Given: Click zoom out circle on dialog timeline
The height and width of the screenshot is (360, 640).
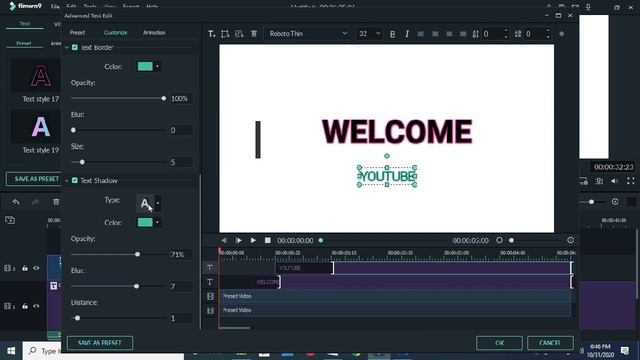Looking at the screenshot, I should click(499, 240).
